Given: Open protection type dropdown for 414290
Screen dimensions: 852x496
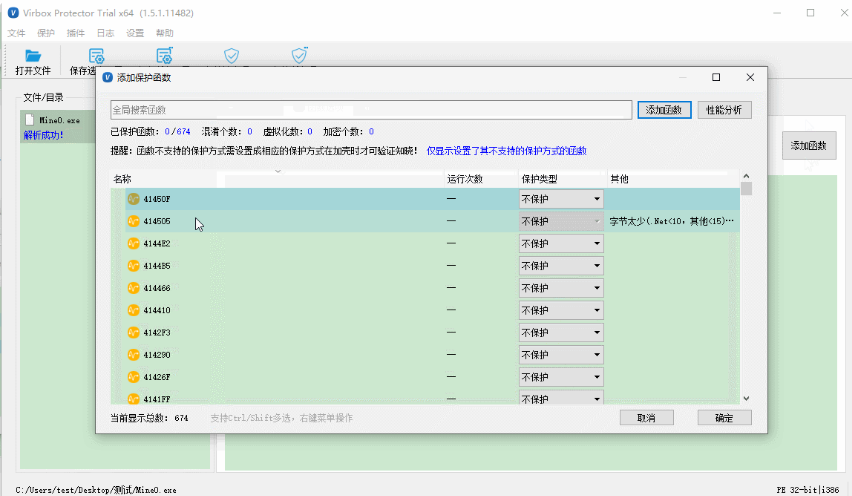Looking at the screenshot, I should click(x=561, y=355).
